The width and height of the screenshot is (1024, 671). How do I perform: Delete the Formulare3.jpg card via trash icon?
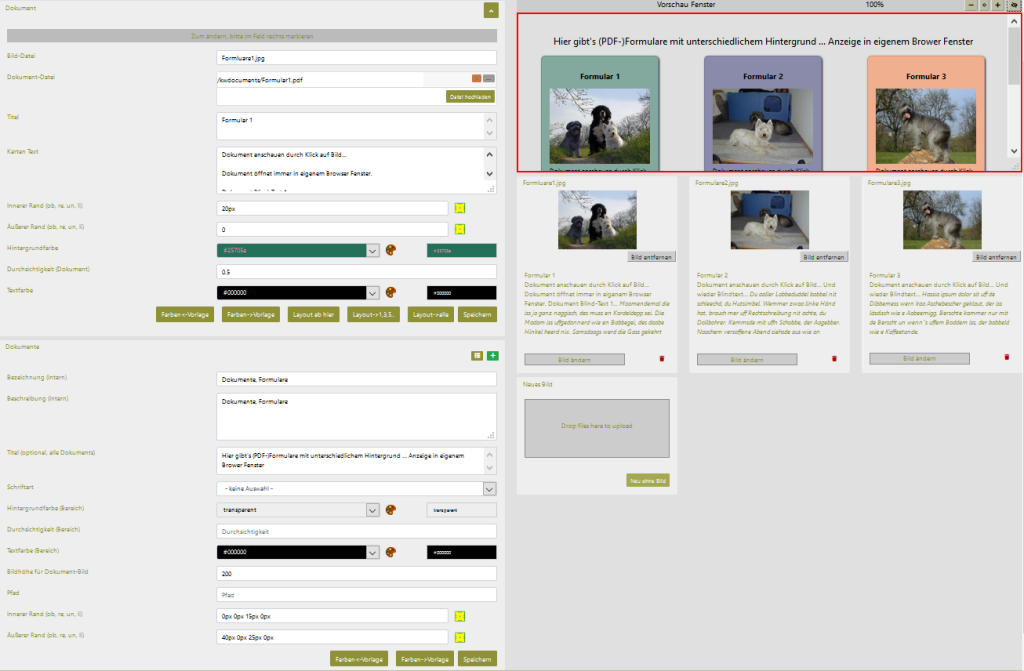pos(1006,356)
